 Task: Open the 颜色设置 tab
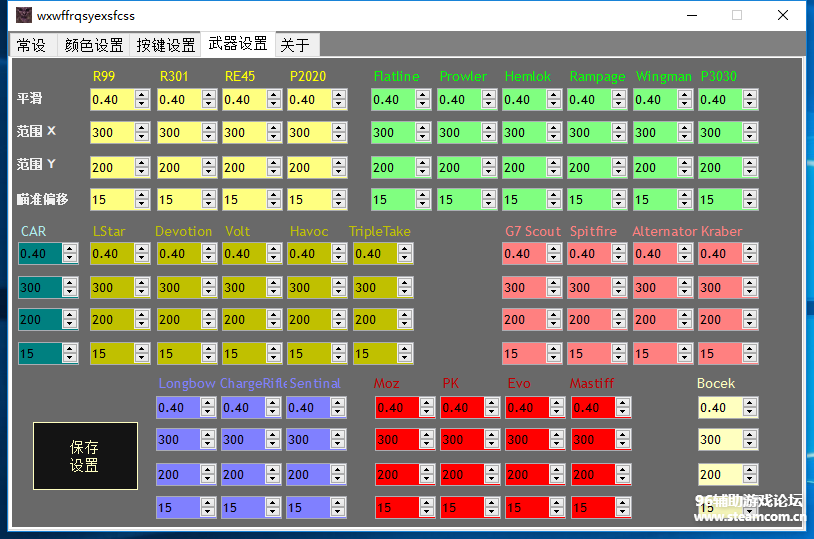(94, 45)
